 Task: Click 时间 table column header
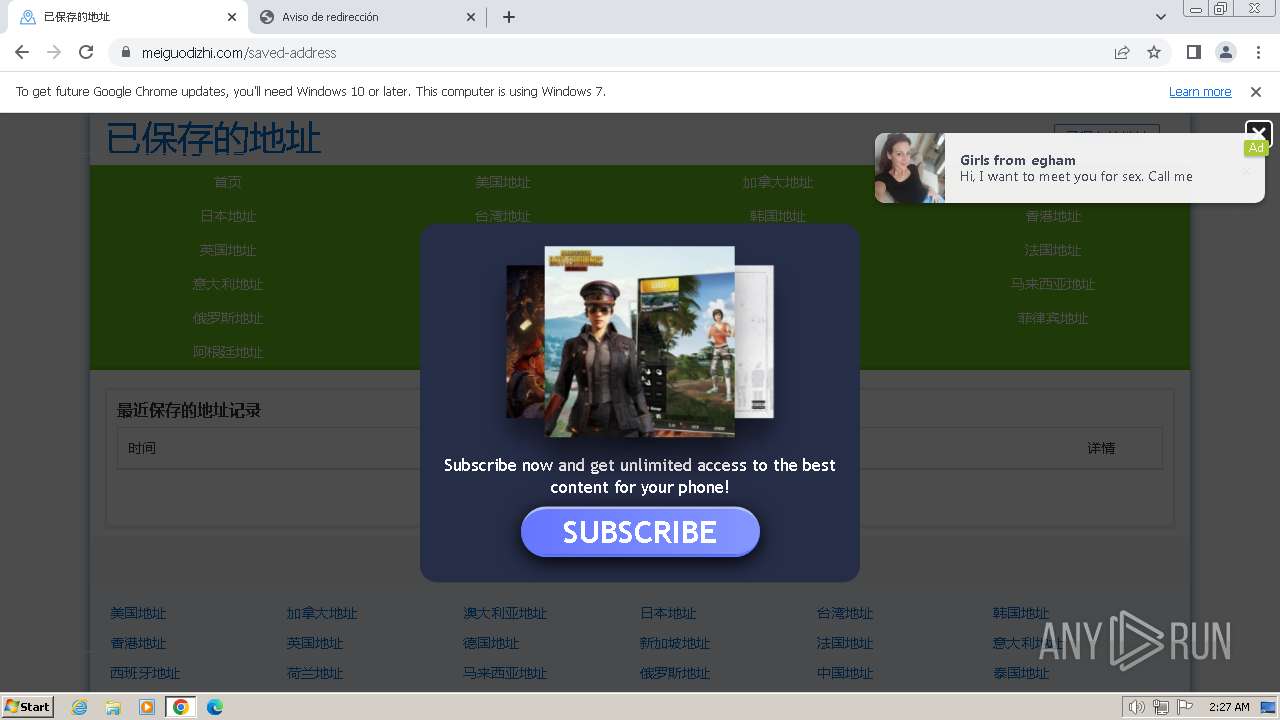coord(142,448)
